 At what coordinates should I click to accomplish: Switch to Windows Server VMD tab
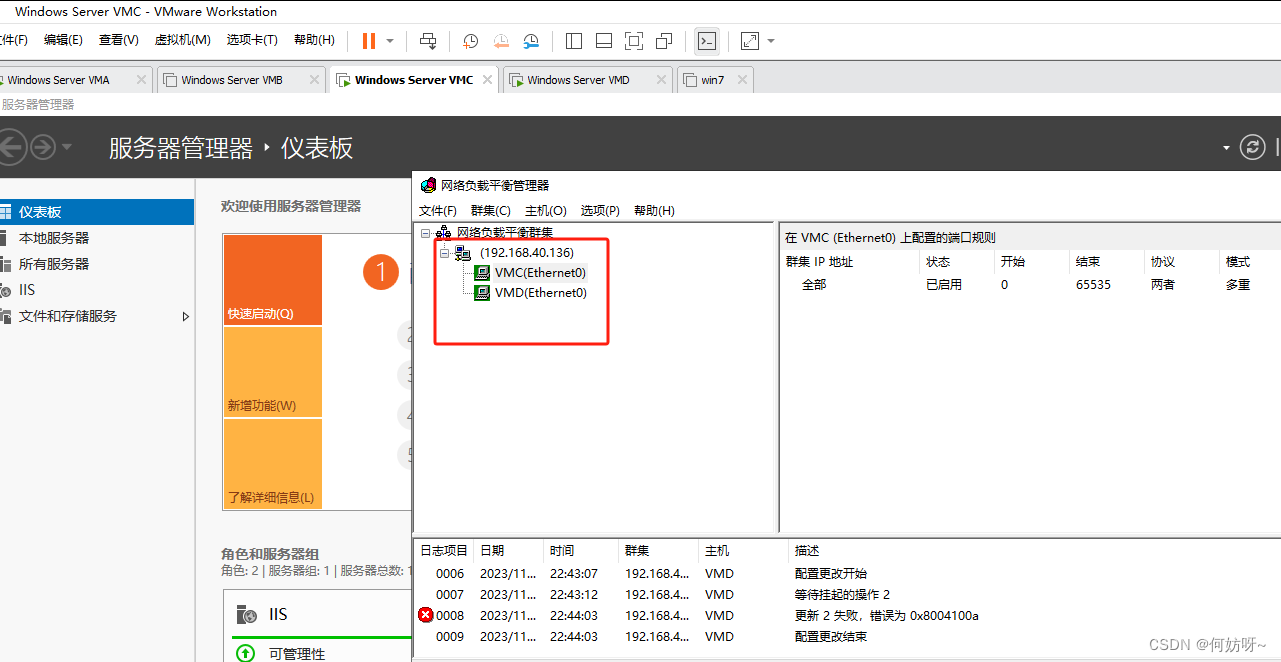point(578,80)
